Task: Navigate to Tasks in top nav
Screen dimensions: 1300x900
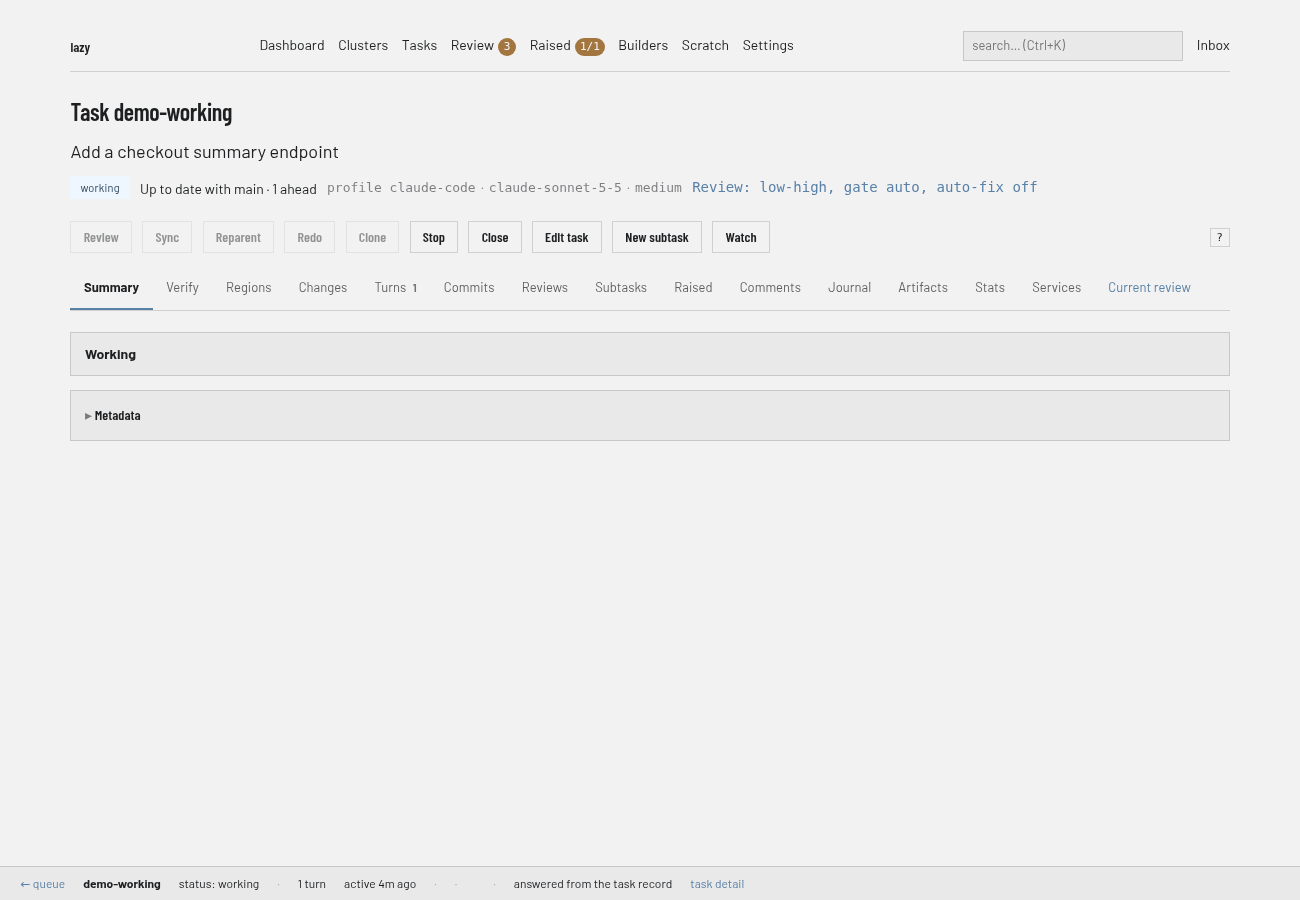Action: (x=419, y=45)
